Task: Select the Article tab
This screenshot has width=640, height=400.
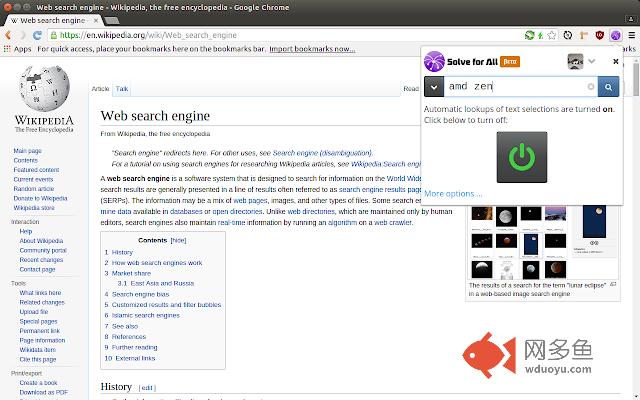Action: [x=100, y=89]
